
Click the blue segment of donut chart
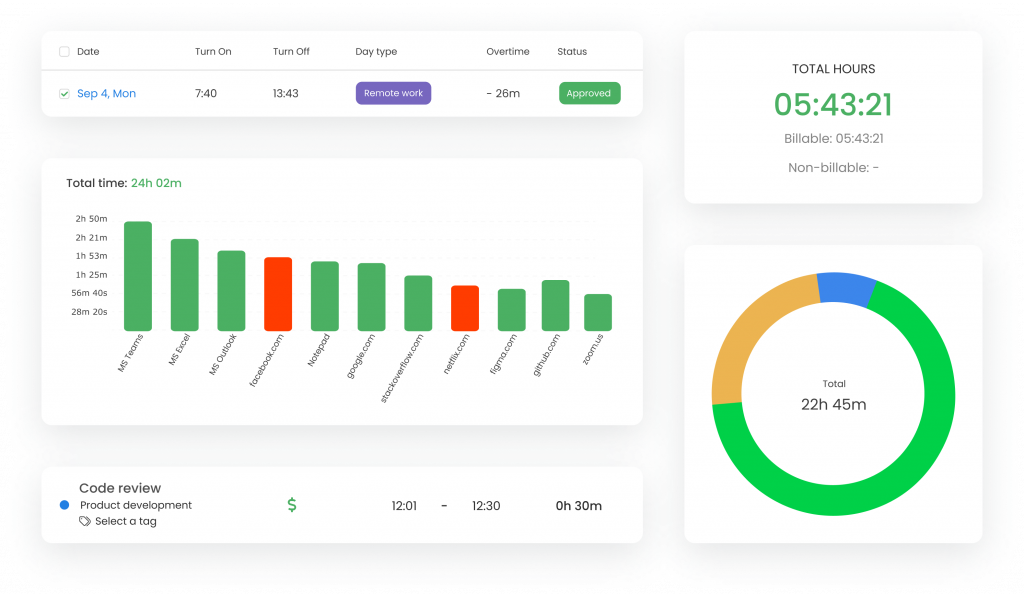pyautogui.click(x=845, y=287)
